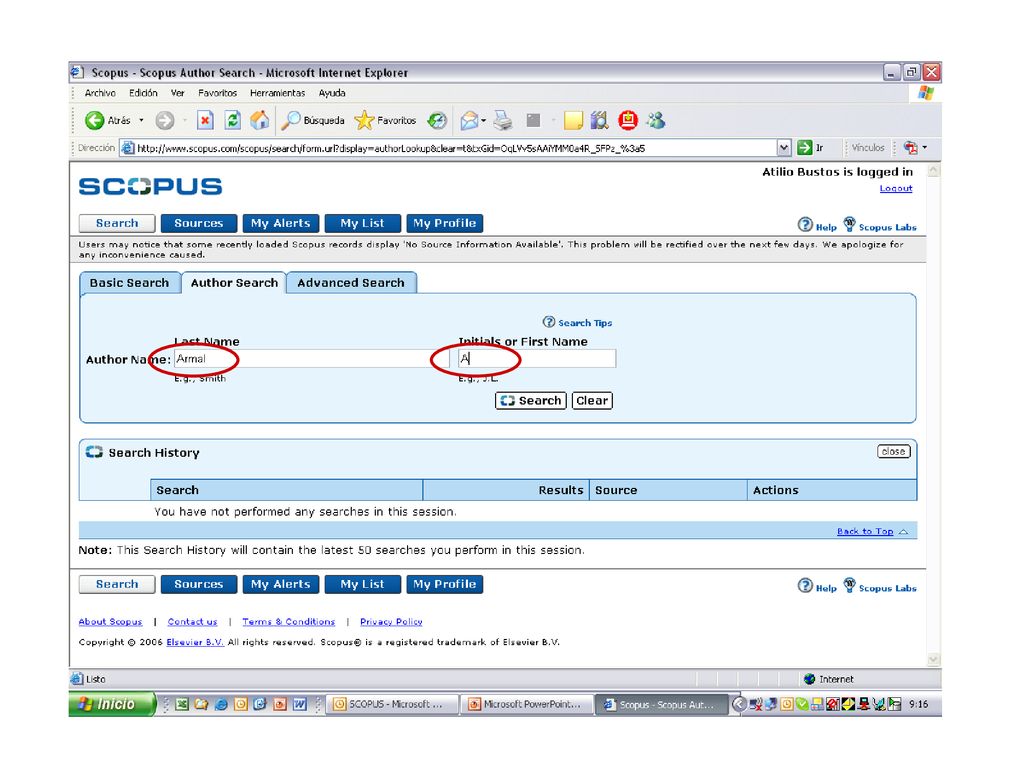Click the grey forward arrow icon
Viewport: 1024px width, 768px height.
165,120
